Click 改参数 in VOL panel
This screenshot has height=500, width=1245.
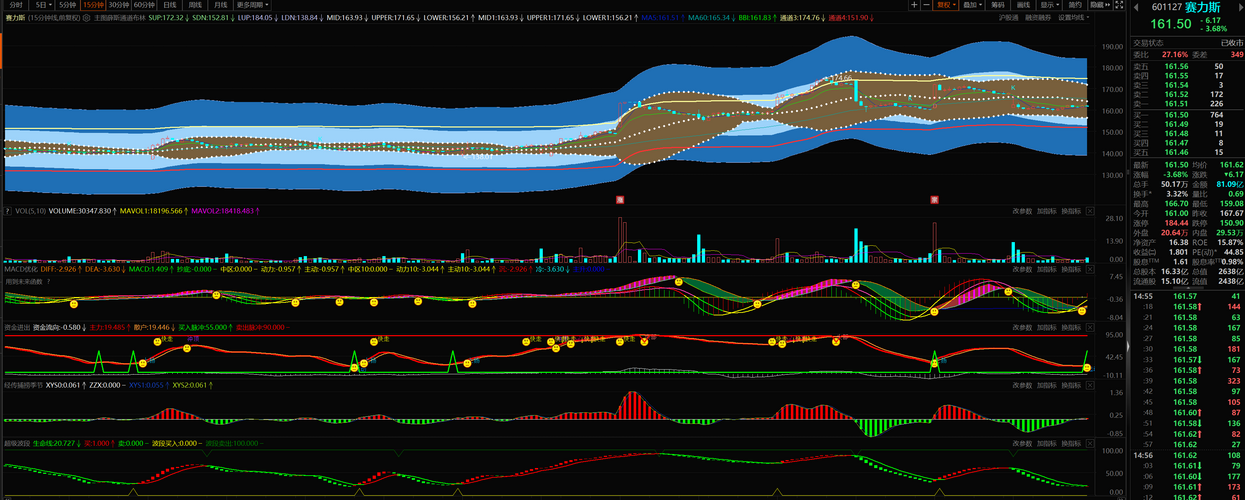pyautogui.click(x=1021, y=211)
